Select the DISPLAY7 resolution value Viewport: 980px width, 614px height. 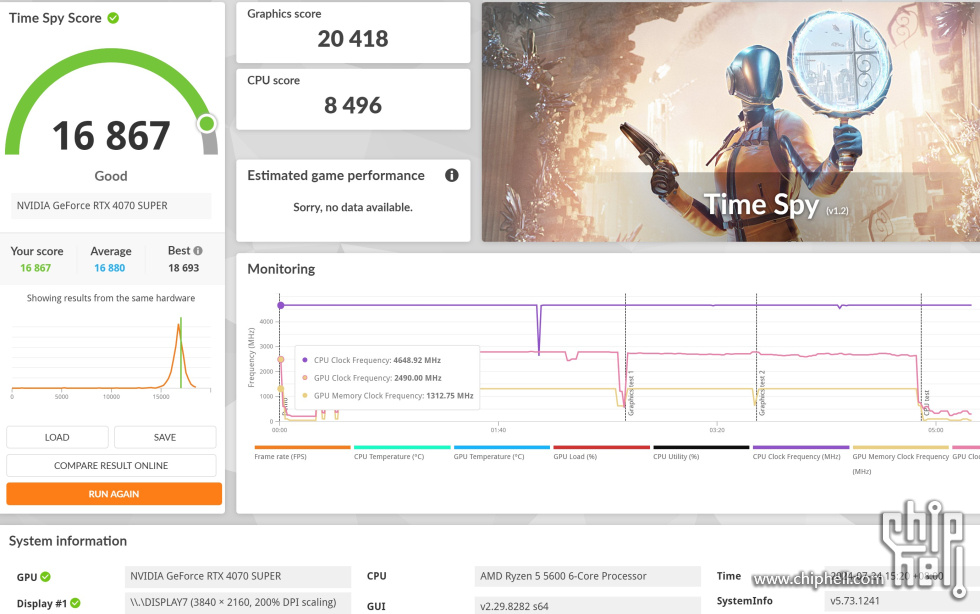[238, 603]
